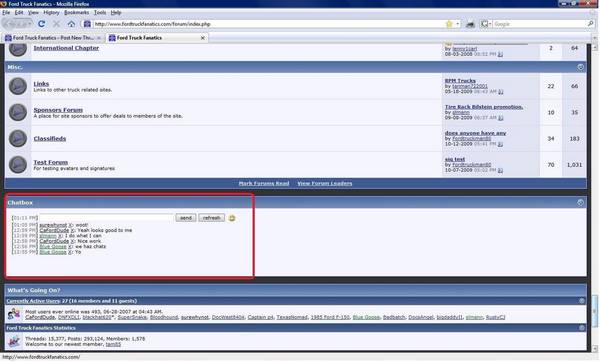Open Captain p4's profile link
Screen dimensions: 600x362
[x=261, y=317]
